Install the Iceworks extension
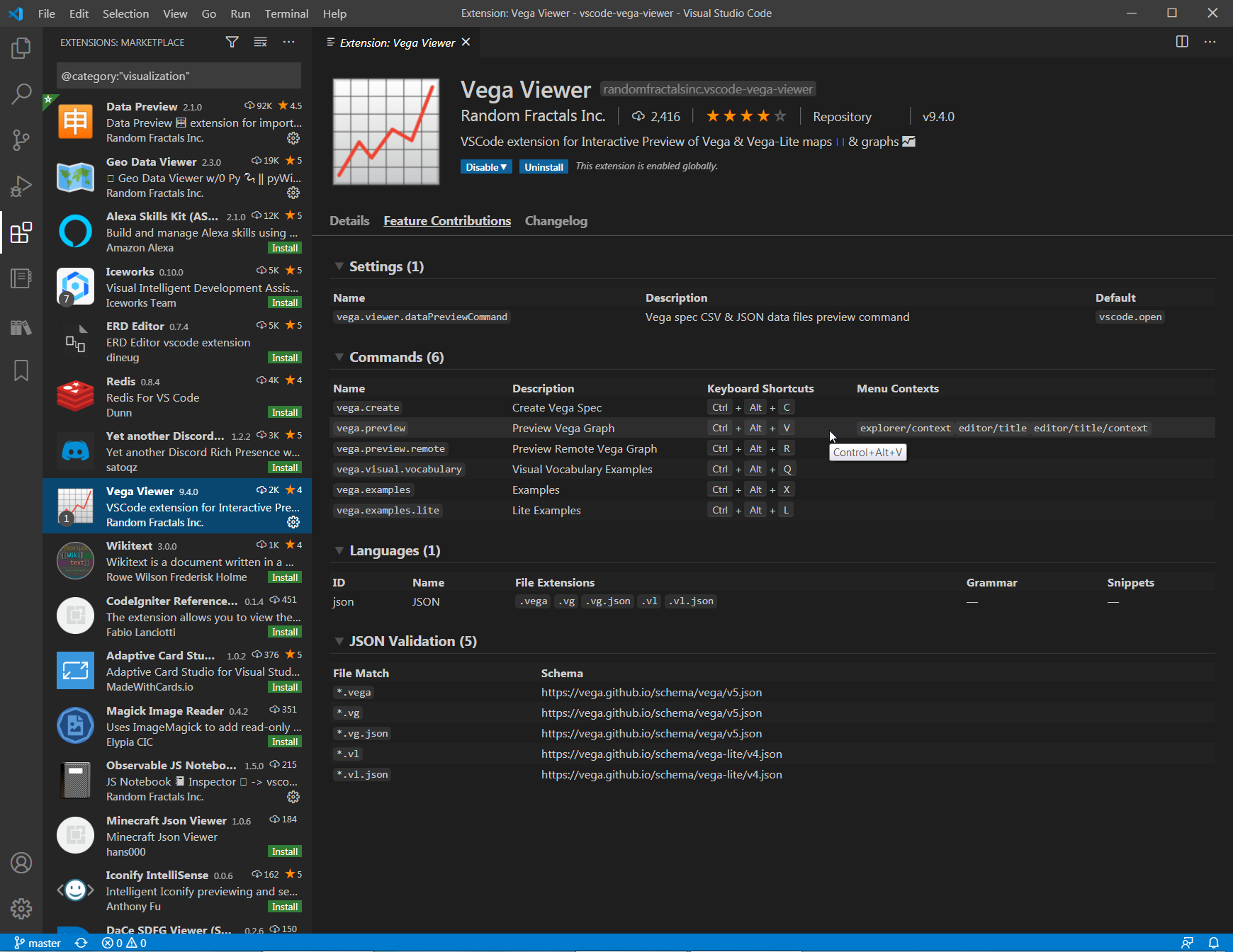Viewport: 1233px width, 952px height. pyautogui.click(x=285, y=302)
